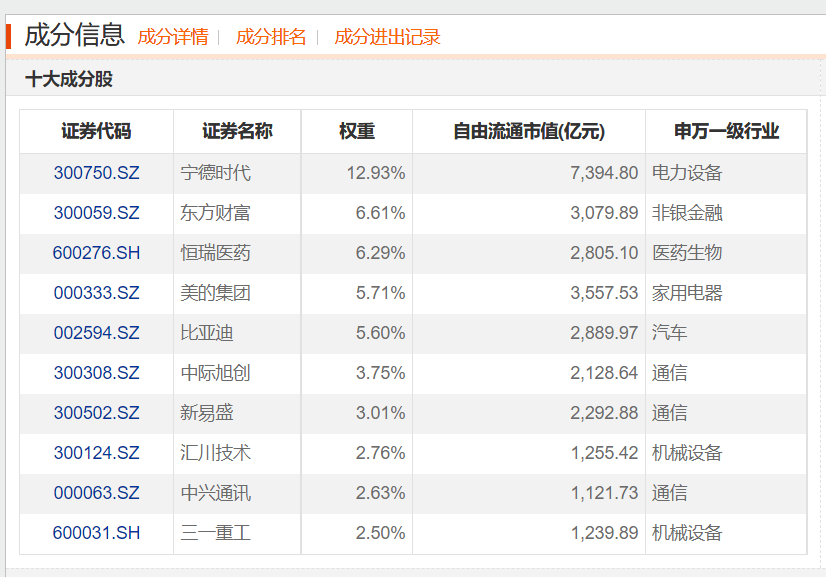Open stock code 300502.SZ
The image size is (826, 577).
click(x=96, y=413)
